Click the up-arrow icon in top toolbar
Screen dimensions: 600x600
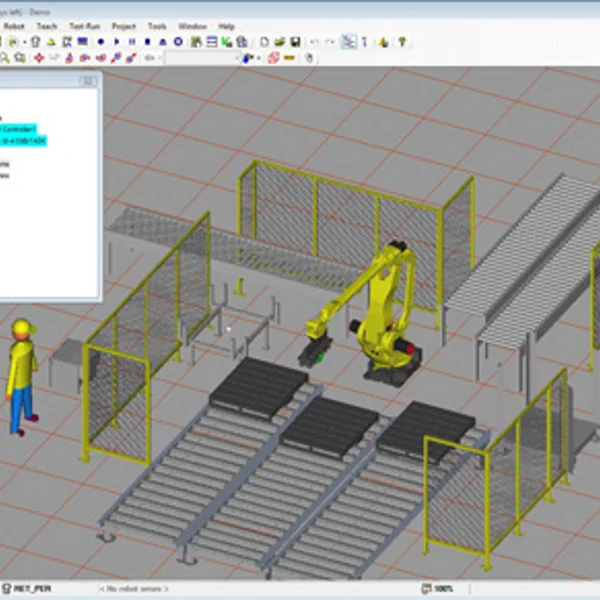36,42
